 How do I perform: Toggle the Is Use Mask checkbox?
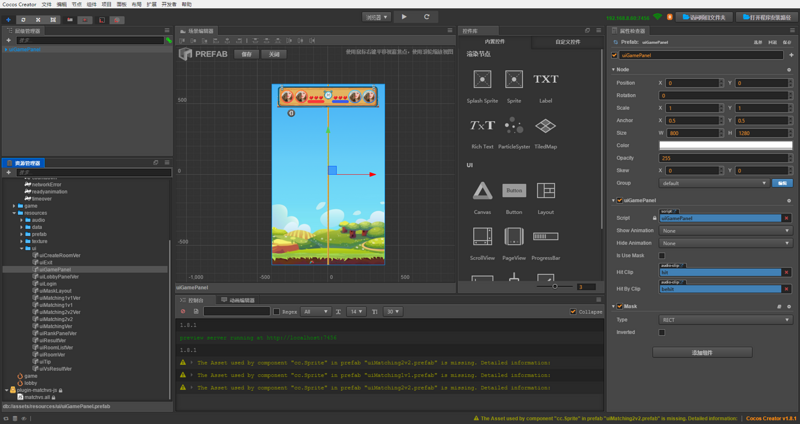[662, 256]
